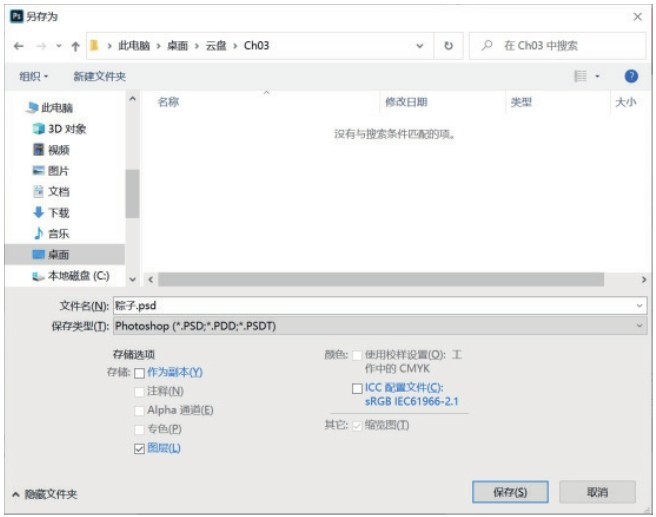Create a folder with 新建文件夹
This screenshot has height=517, width=656.
pos(100,76)
